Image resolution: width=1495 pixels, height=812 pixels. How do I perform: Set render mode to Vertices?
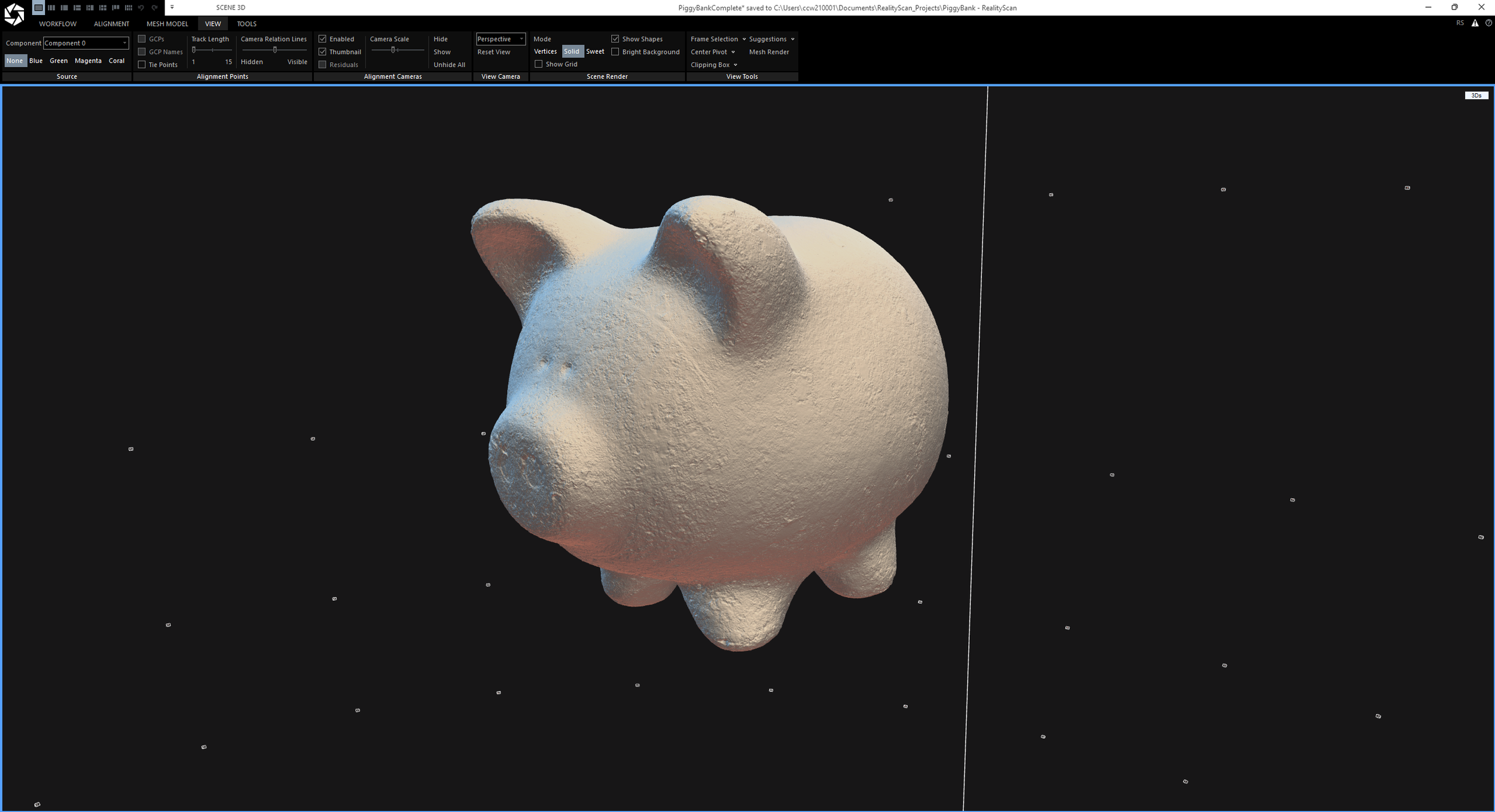(x=545, y=51)
